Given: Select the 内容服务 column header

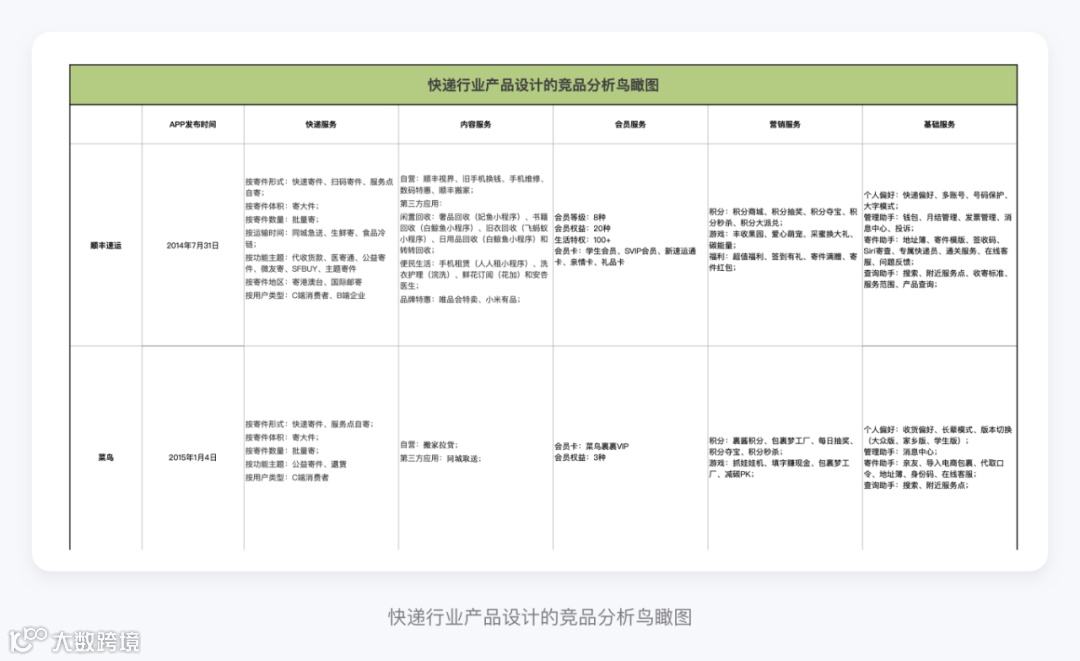Looking at the screenshot, I should point(475,125).
